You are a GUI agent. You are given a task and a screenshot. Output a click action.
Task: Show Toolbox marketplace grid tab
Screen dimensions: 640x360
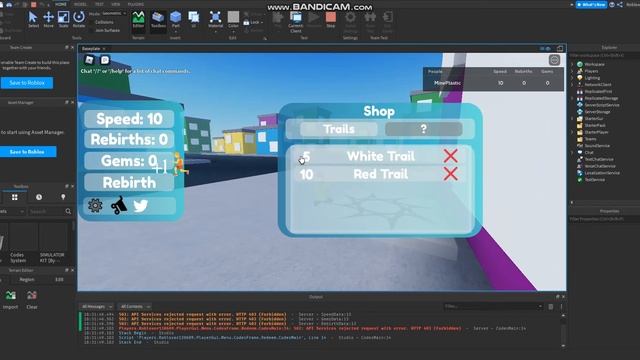[x=15, y=197]
